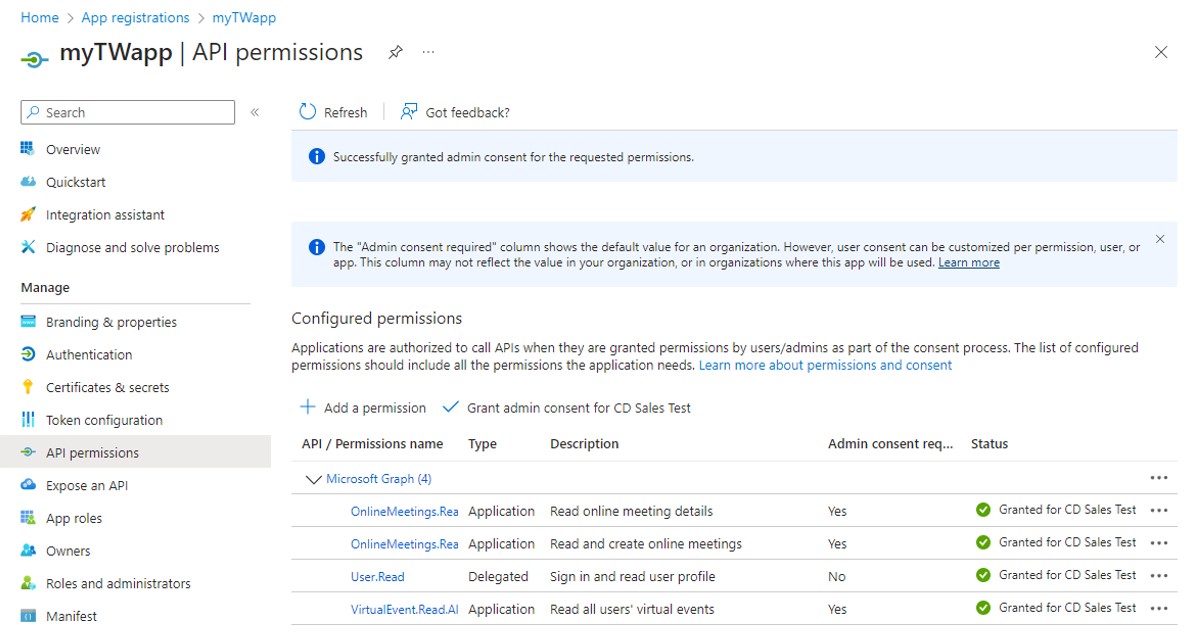Open the User.Read permission

(x=377, y=576)
